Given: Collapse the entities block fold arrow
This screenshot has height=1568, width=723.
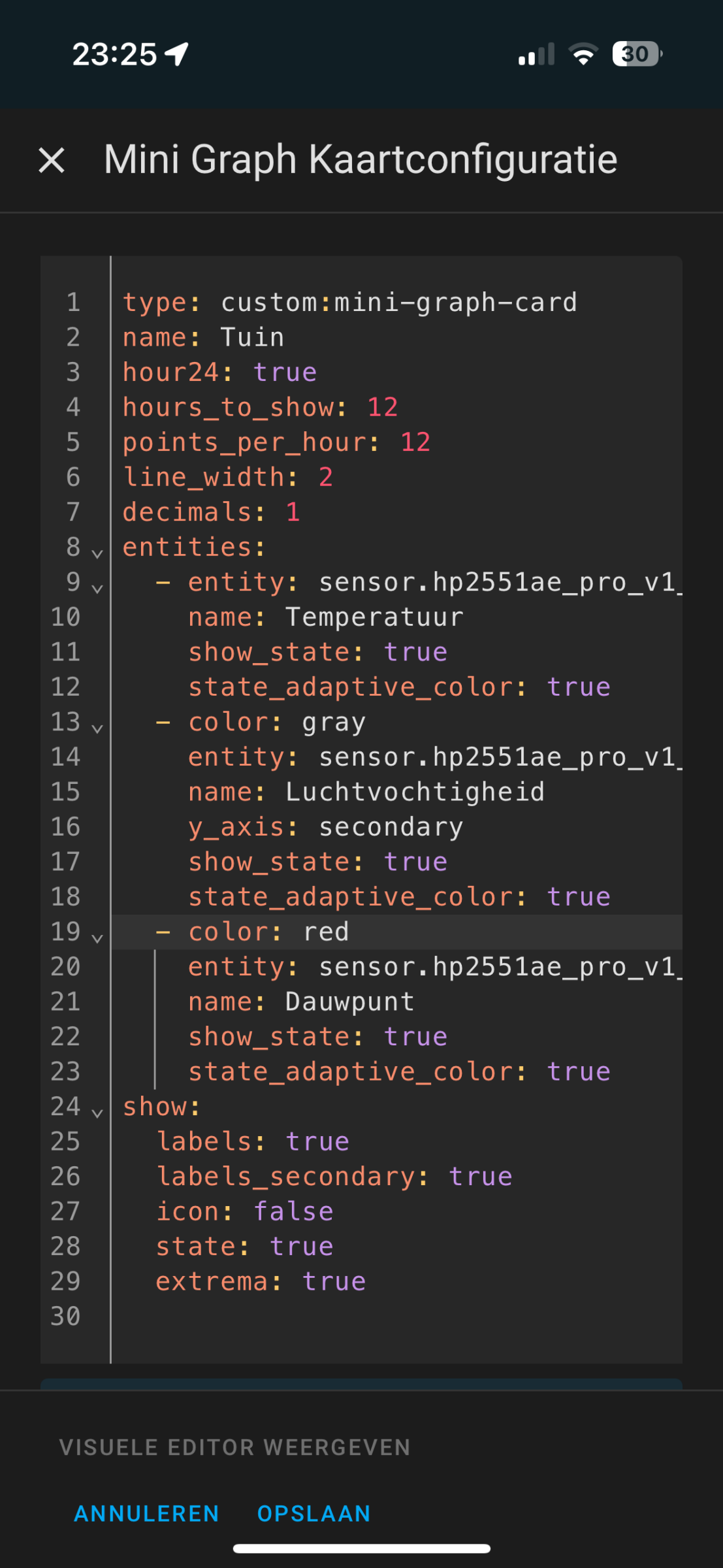Looking at the screenshot, I should [97, 553].
